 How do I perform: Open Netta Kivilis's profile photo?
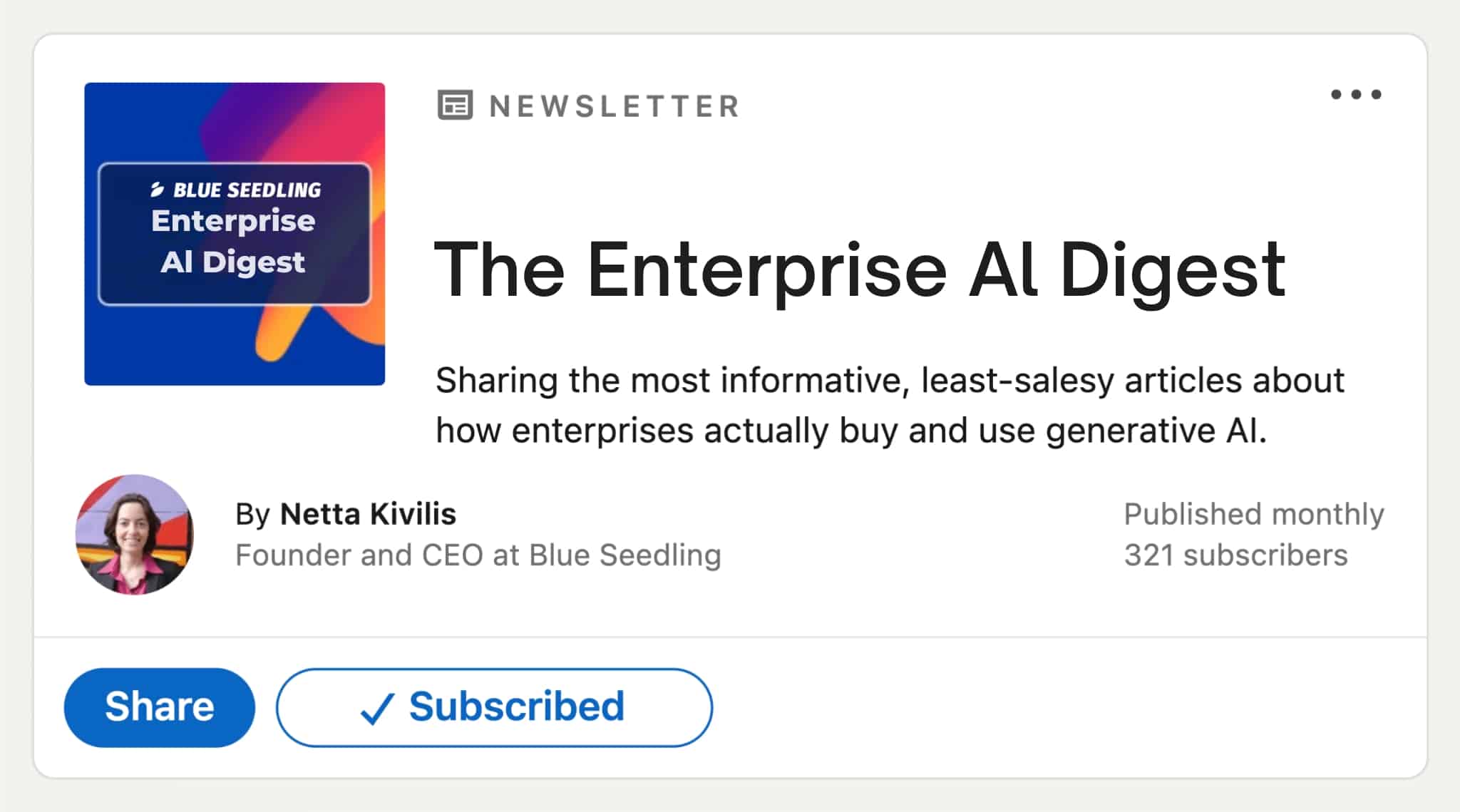(x=135, y=535)
